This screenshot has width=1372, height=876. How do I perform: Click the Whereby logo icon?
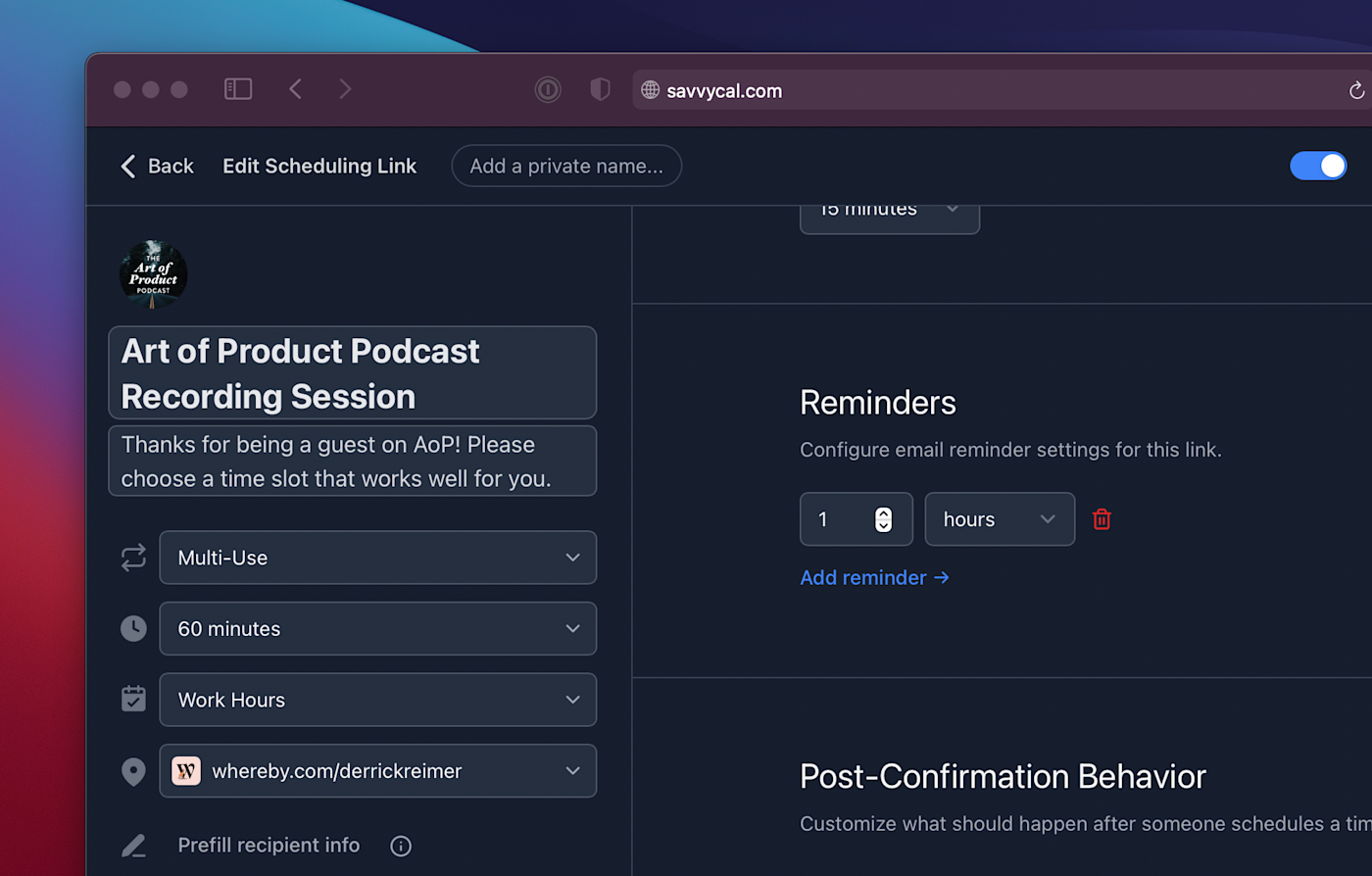pos(186,771)
